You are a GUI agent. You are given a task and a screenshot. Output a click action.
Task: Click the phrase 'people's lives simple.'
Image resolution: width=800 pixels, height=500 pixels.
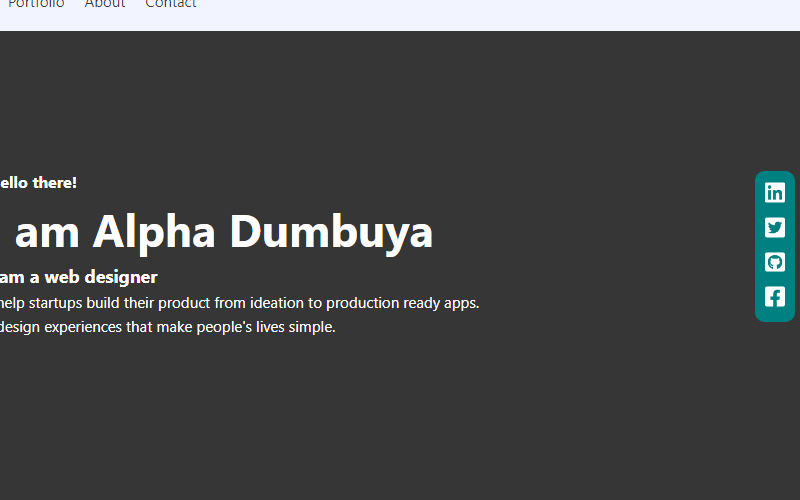266,327
